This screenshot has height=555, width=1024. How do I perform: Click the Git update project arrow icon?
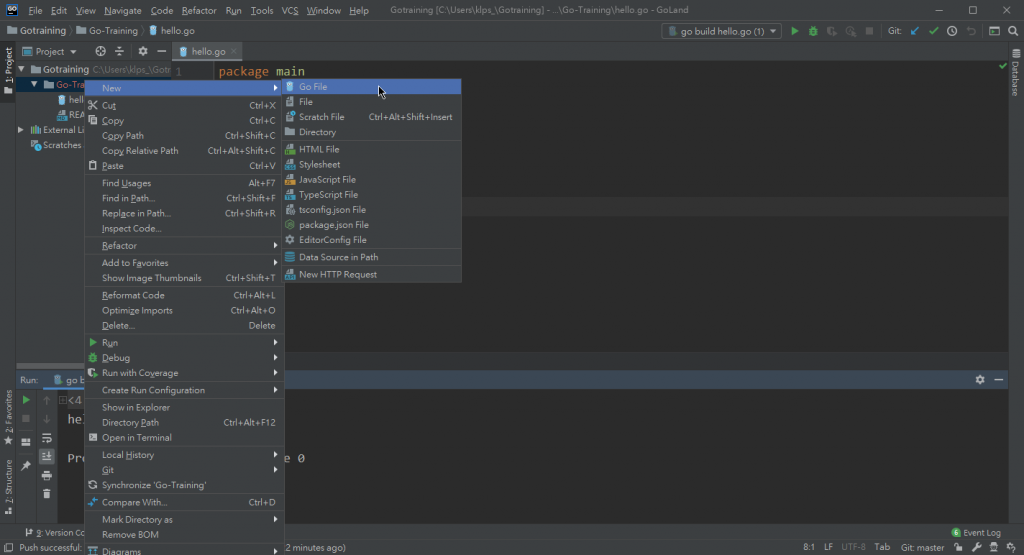[914, 31]
